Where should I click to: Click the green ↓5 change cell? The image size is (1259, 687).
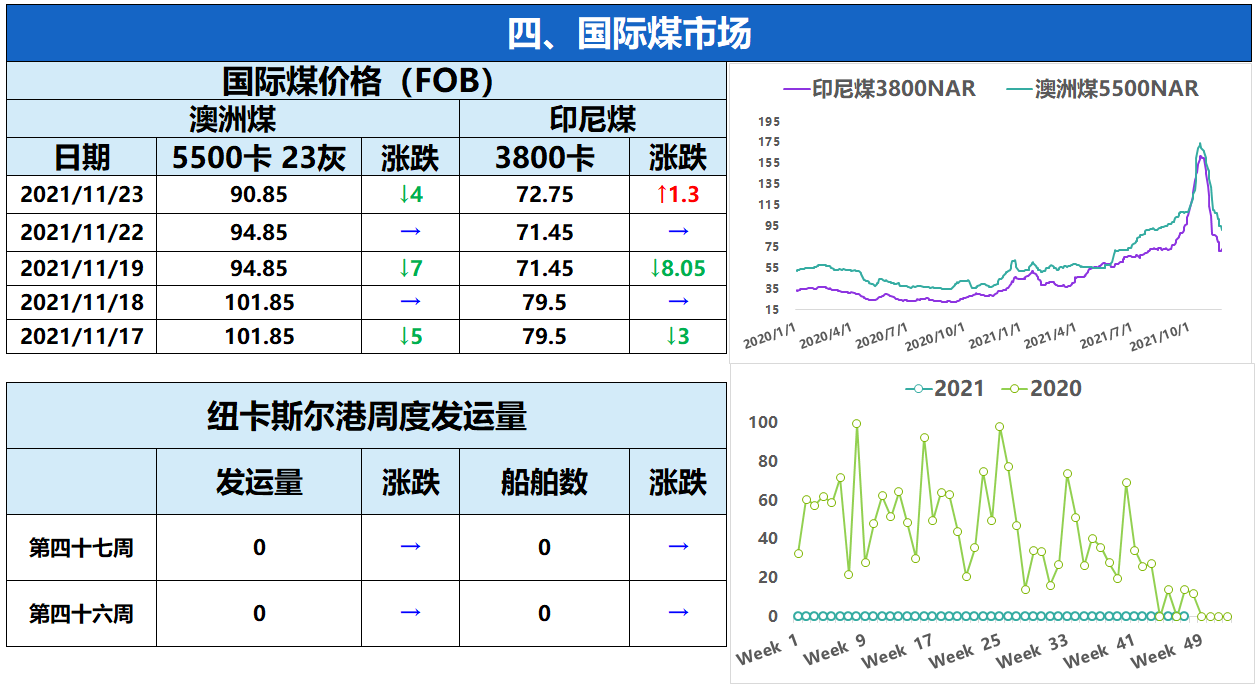click(x=410, y=336)
